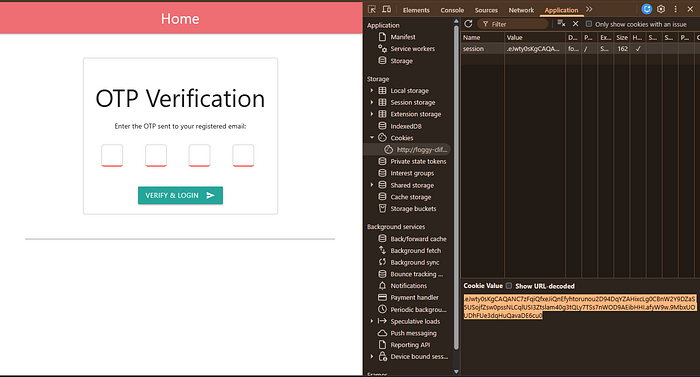The height and width of the screenshot is (377, 700).
Task: Expand Session storage
Action: [x=371, y=102]
